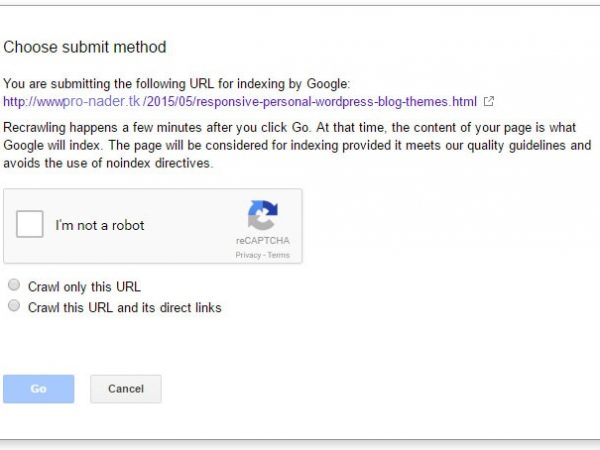The height and width of the screenshot is (450, 600).
Task: Click the "I'm not a robot" label text
Action: [100, 226]
